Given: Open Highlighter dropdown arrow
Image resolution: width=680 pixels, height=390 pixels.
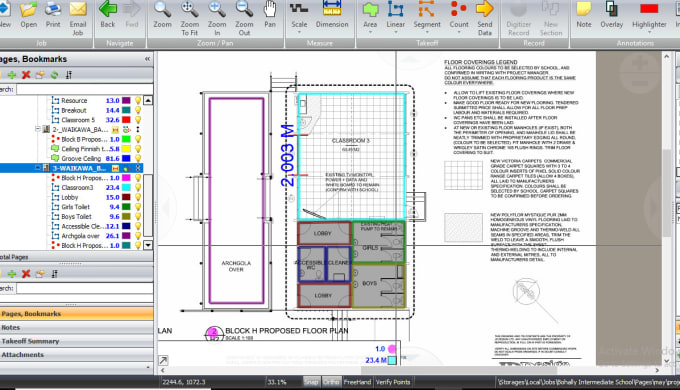Looking at the screenshot, I should [x=649, y=33].
